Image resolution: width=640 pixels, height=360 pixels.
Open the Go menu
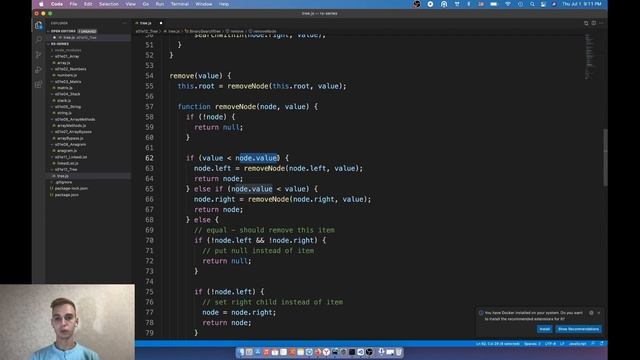pyautogui.click(x=146, y=4)
